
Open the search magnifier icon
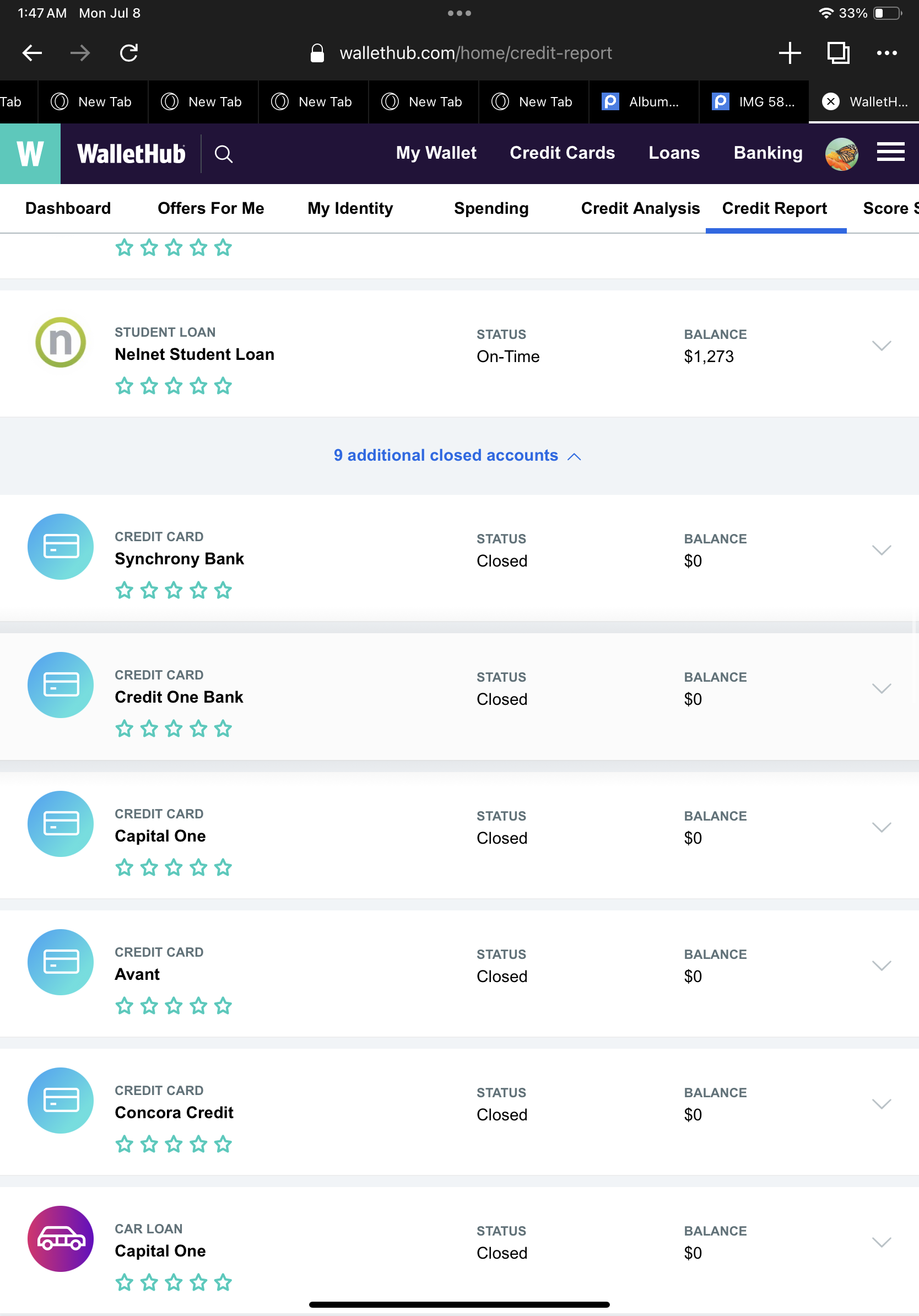tap(224, 154)
